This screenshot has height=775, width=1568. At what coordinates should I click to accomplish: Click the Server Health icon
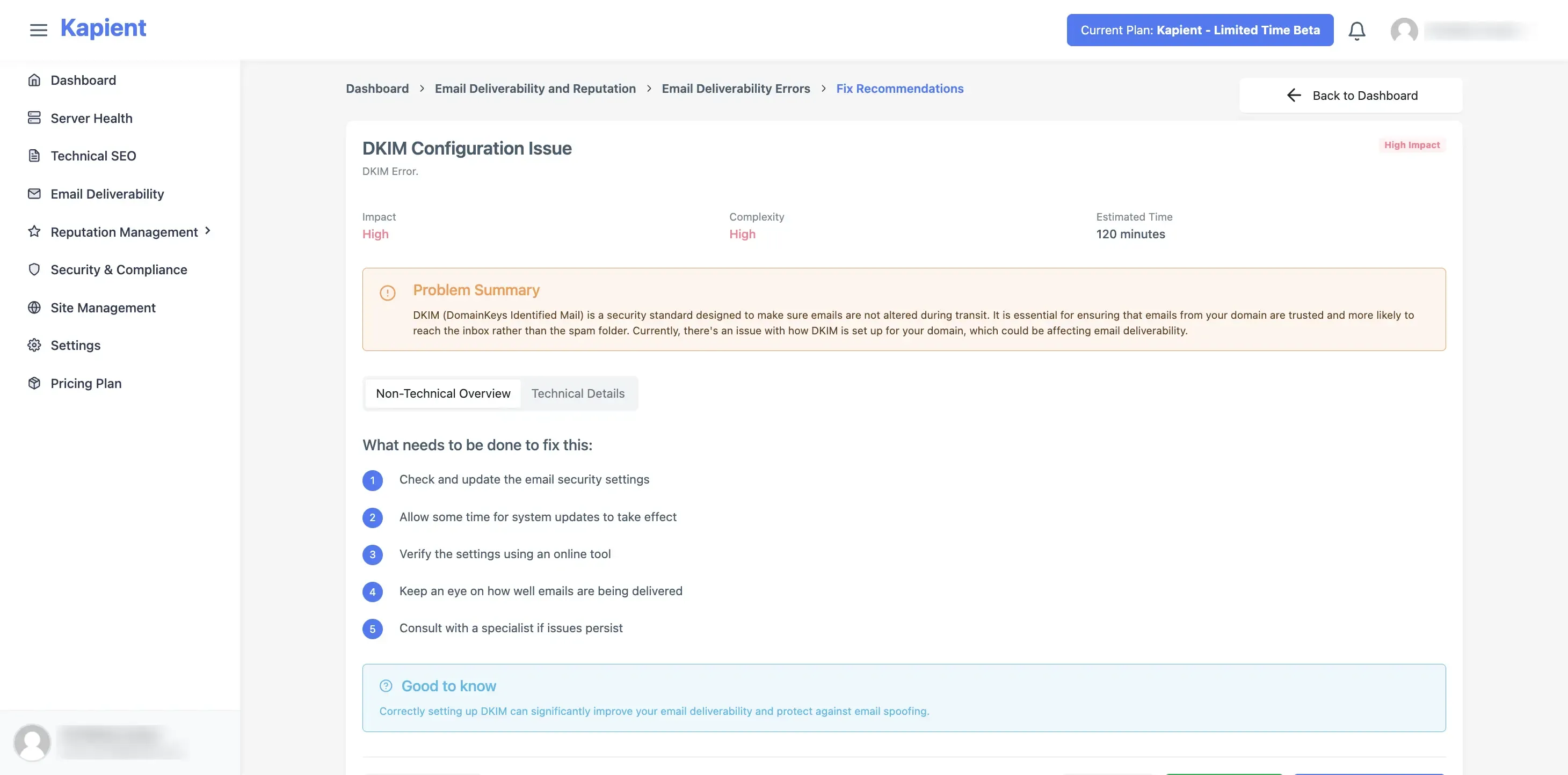click(35, 118)
